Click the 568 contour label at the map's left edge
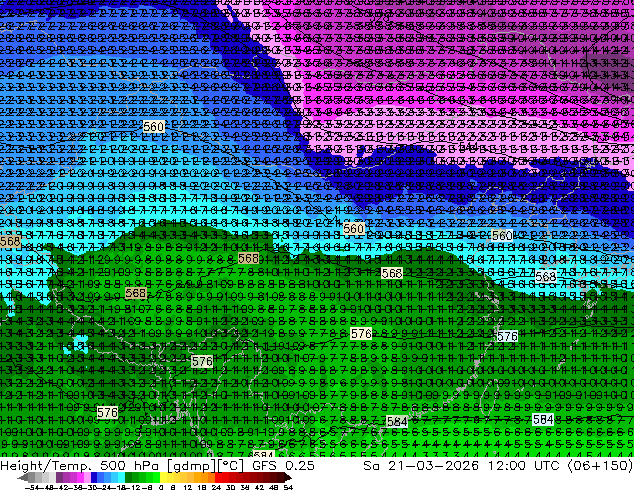This screenshot has height=490, width=634. [x=10, y=241]
